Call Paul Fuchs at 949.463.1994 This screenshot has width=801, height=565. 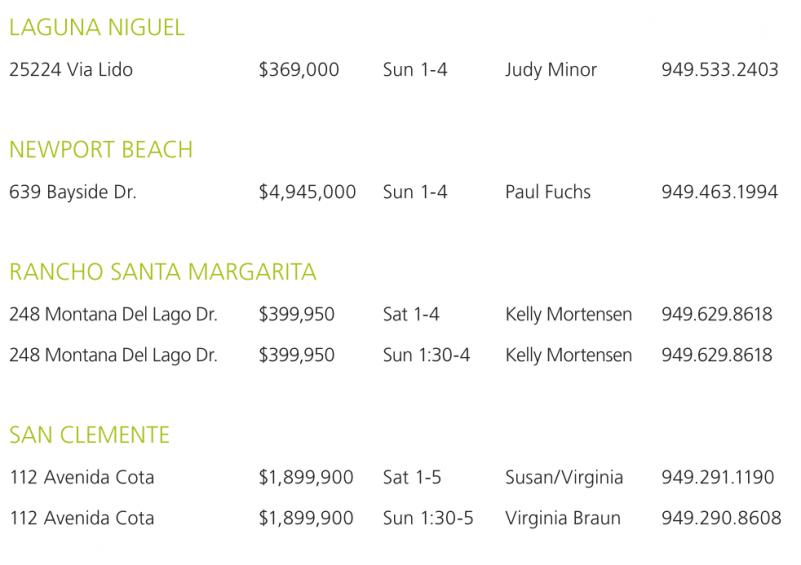click(x=719, y=192)
